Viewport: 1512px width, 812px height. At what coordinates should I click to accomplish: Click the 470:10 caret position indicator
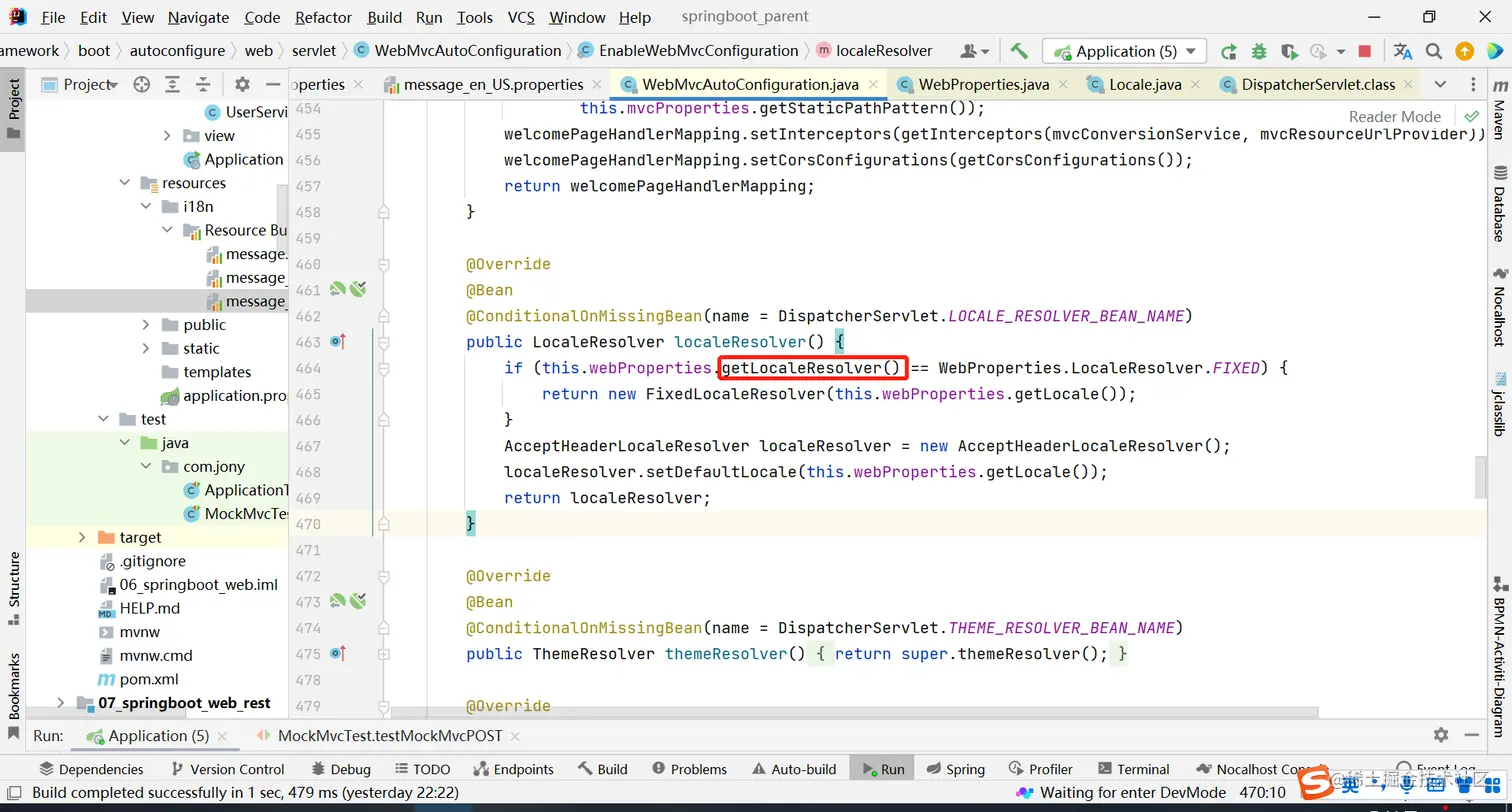point(1262,793)
